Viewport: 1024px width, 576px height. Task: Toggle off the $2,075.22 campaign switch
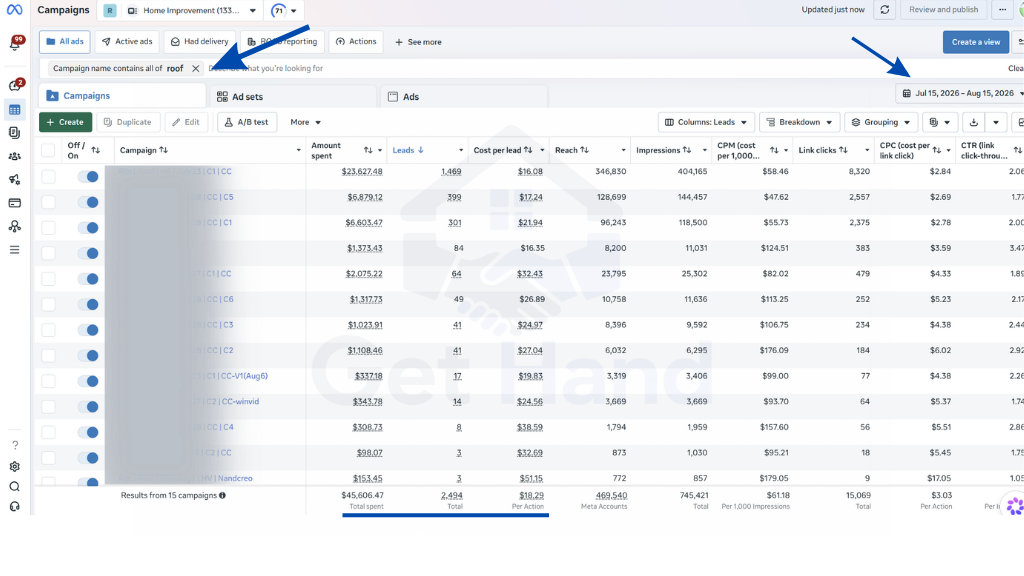(88, 279)
